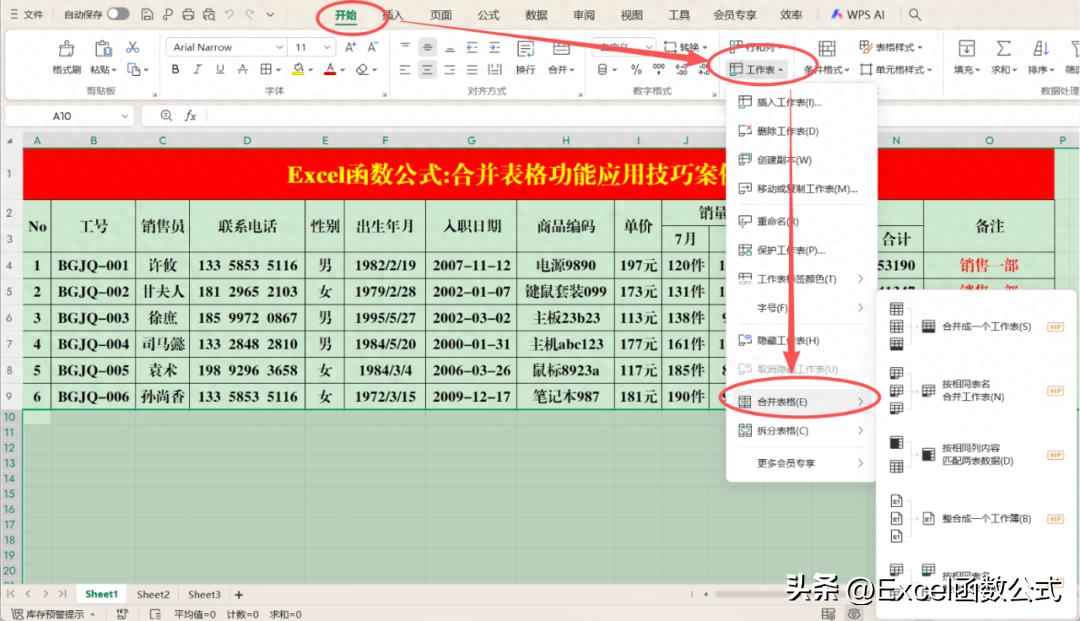1080x621 pixels.
Task: Expand quick access toolbar customization chevron
Action: click(270, 14)
